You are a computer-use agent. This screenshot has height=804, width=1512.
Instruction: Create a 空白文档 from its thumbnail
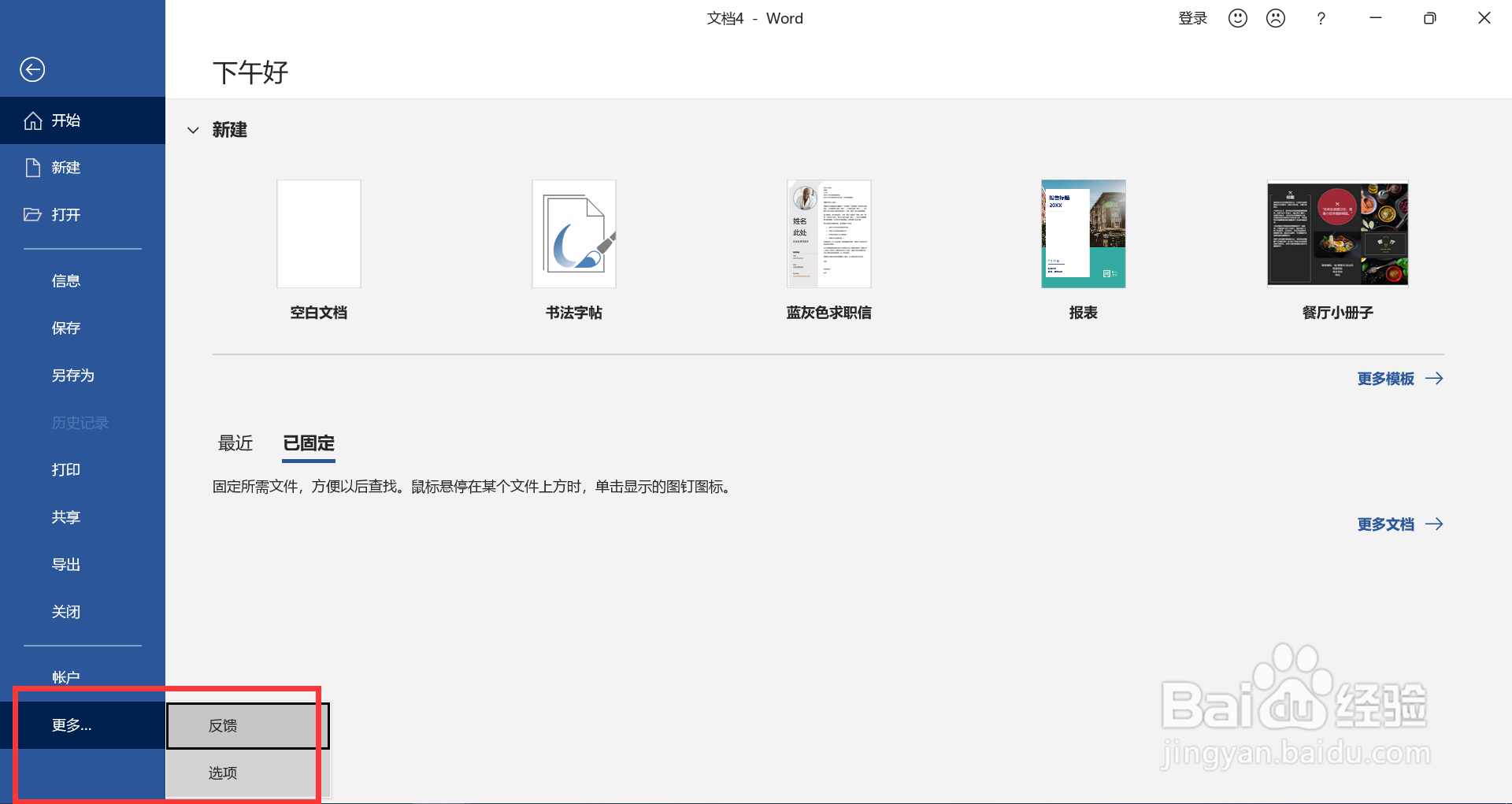point(319,234)
